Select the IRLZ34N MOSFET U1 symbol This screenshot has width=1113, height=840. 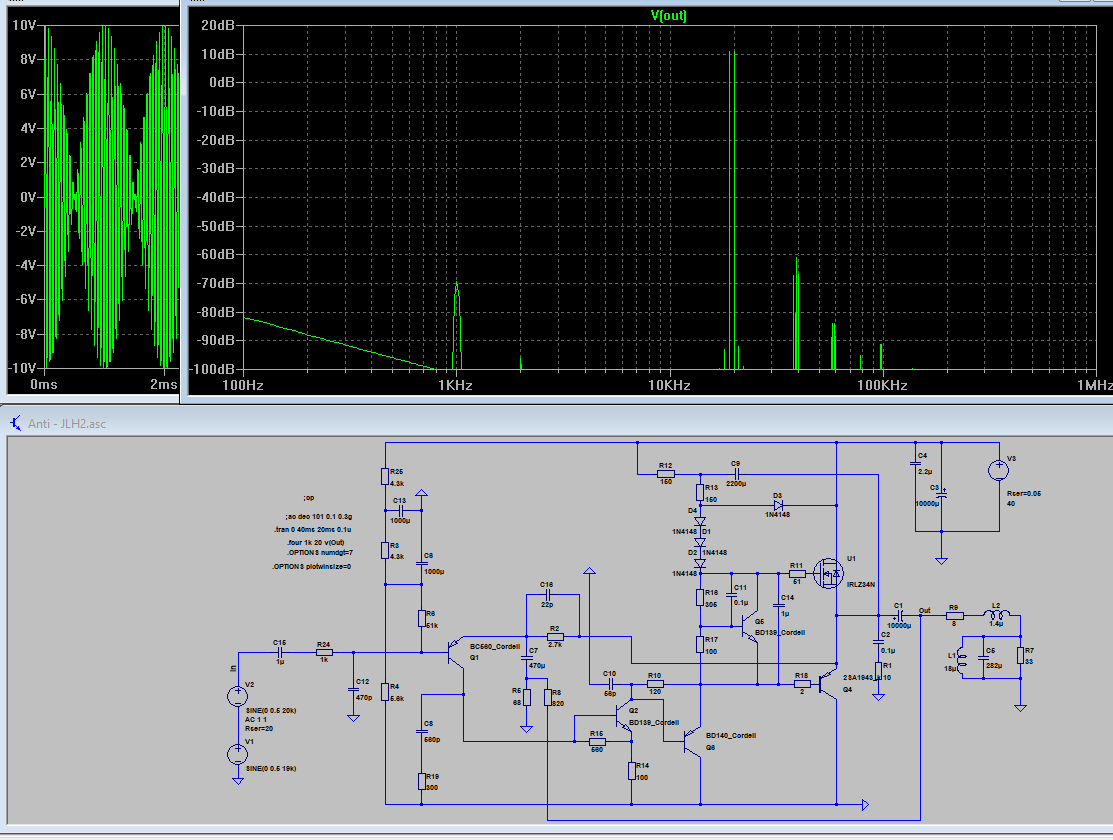[829, 573]
